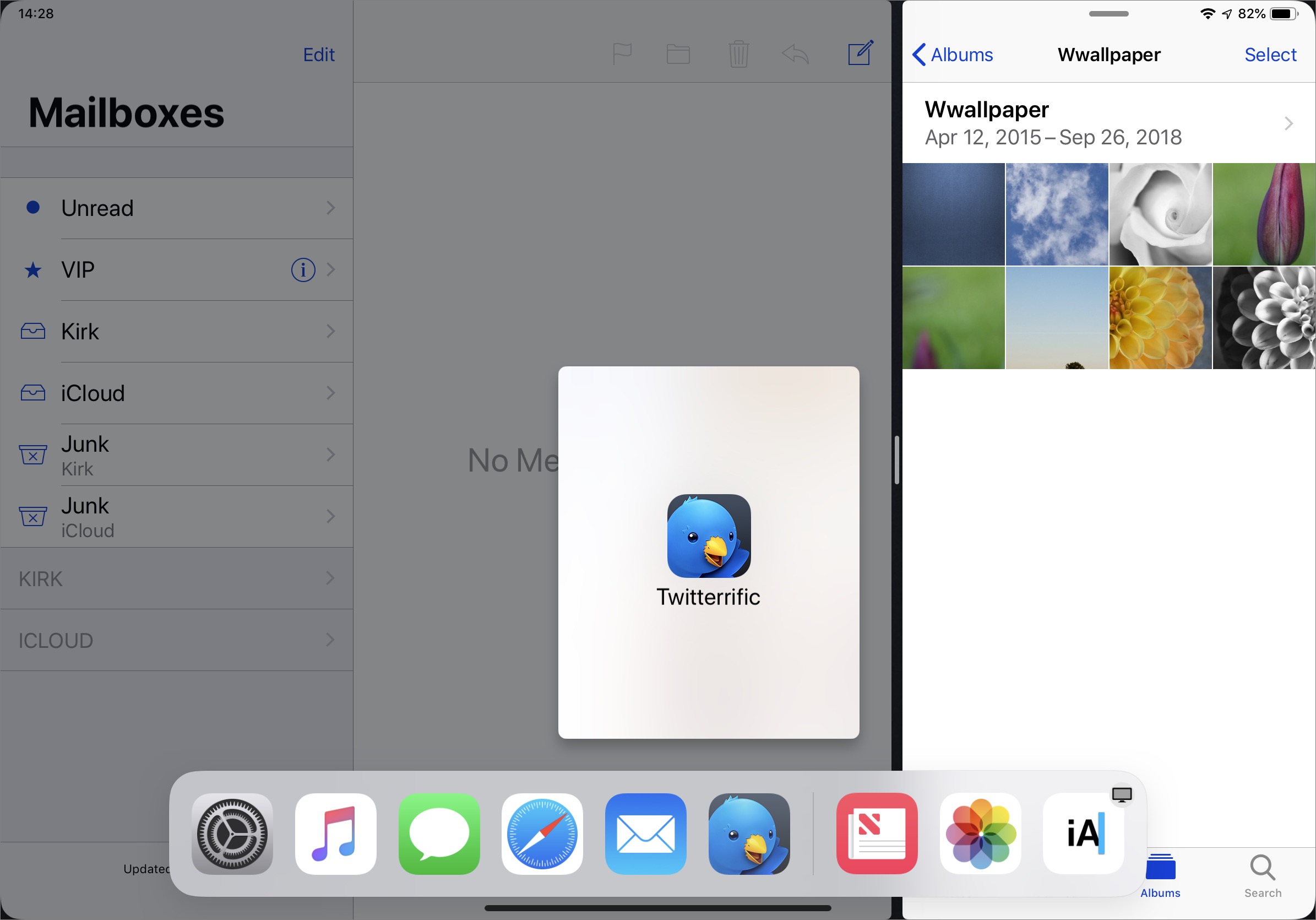Tap Edit in Mailboxes

(x=319, y=55)
